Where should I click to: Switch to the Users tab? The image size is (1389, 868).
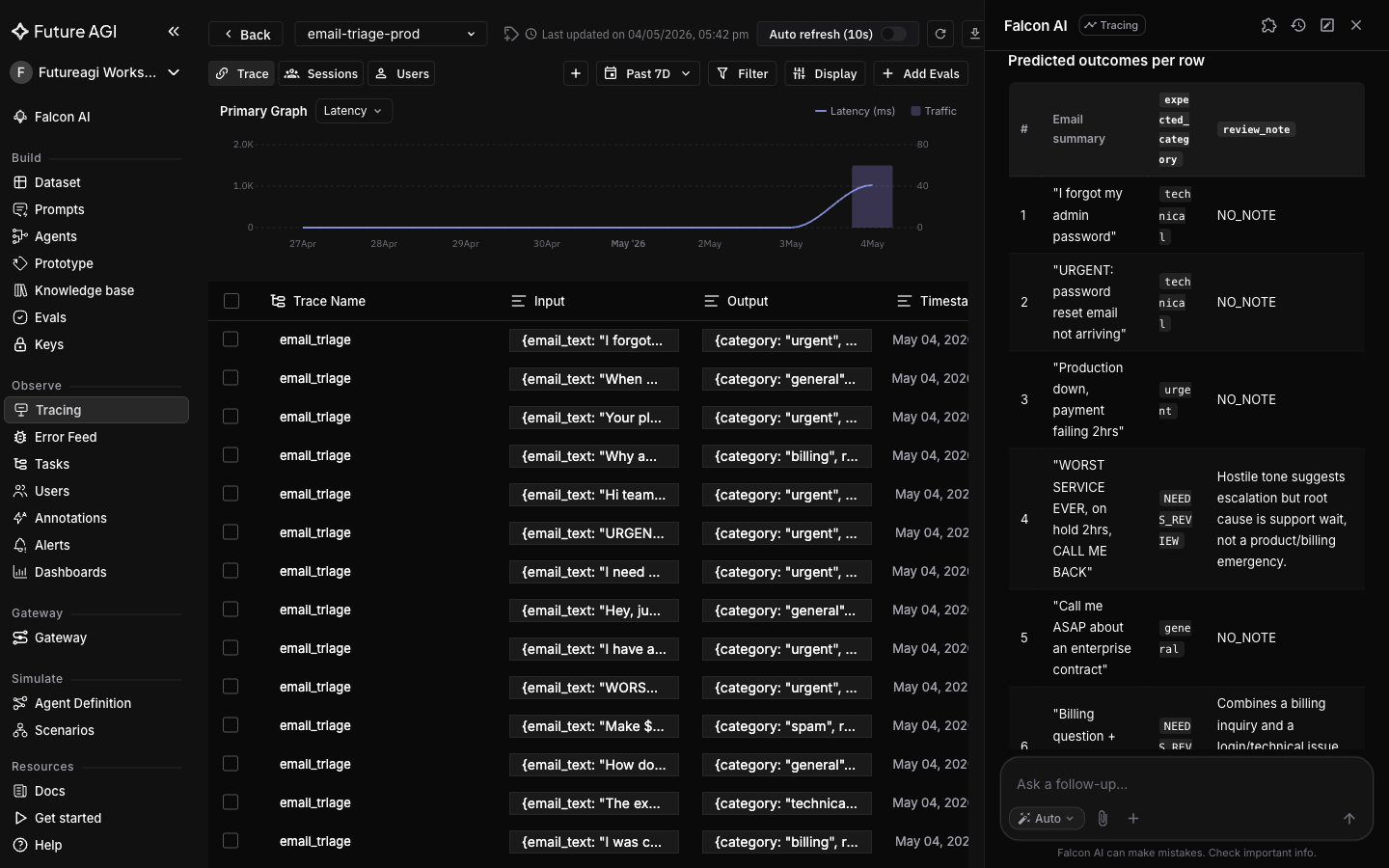tap(401, 73)
